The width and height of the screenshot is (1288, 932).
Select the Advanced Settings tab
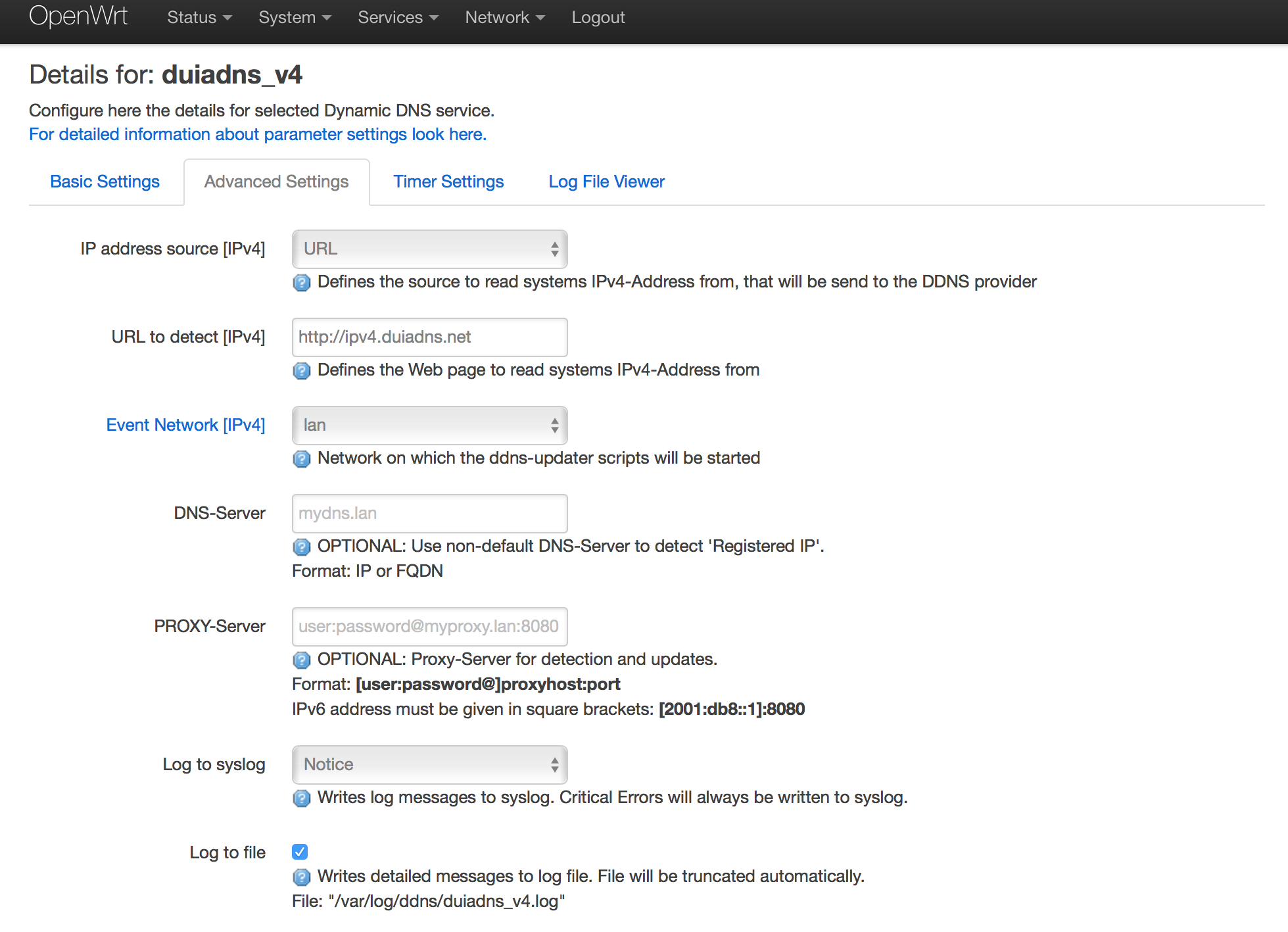pos(277,182)
